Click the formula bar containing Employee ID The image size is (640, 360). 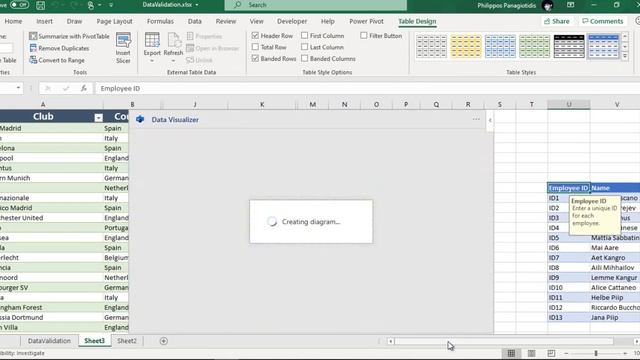coord(367,88)
